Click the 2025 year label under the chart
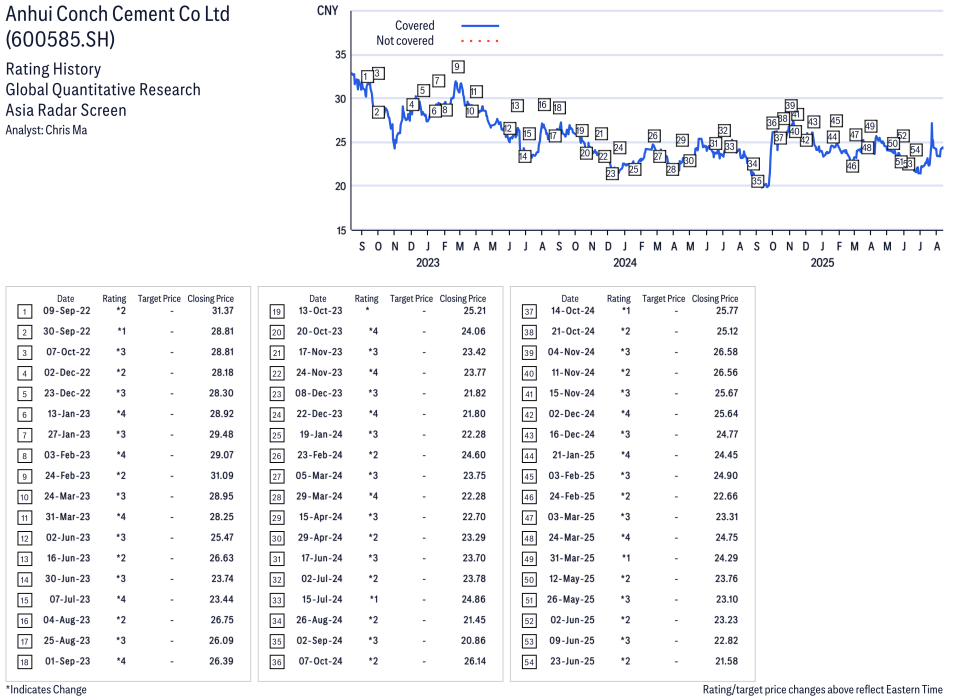Image resolution: width=954 pixels, height=696 pixels. 822,263
